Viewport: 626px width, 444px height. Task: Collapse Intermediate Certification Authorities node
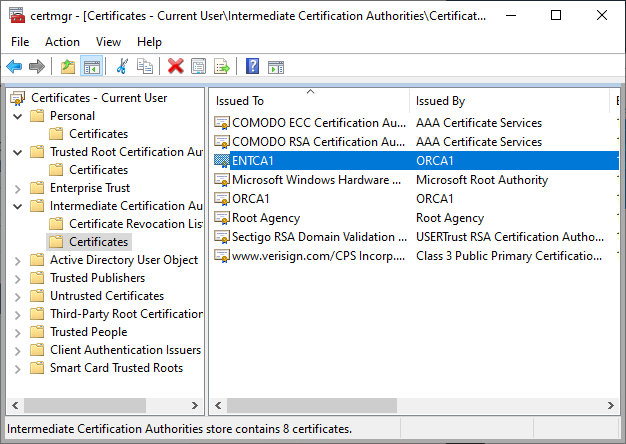18,206
